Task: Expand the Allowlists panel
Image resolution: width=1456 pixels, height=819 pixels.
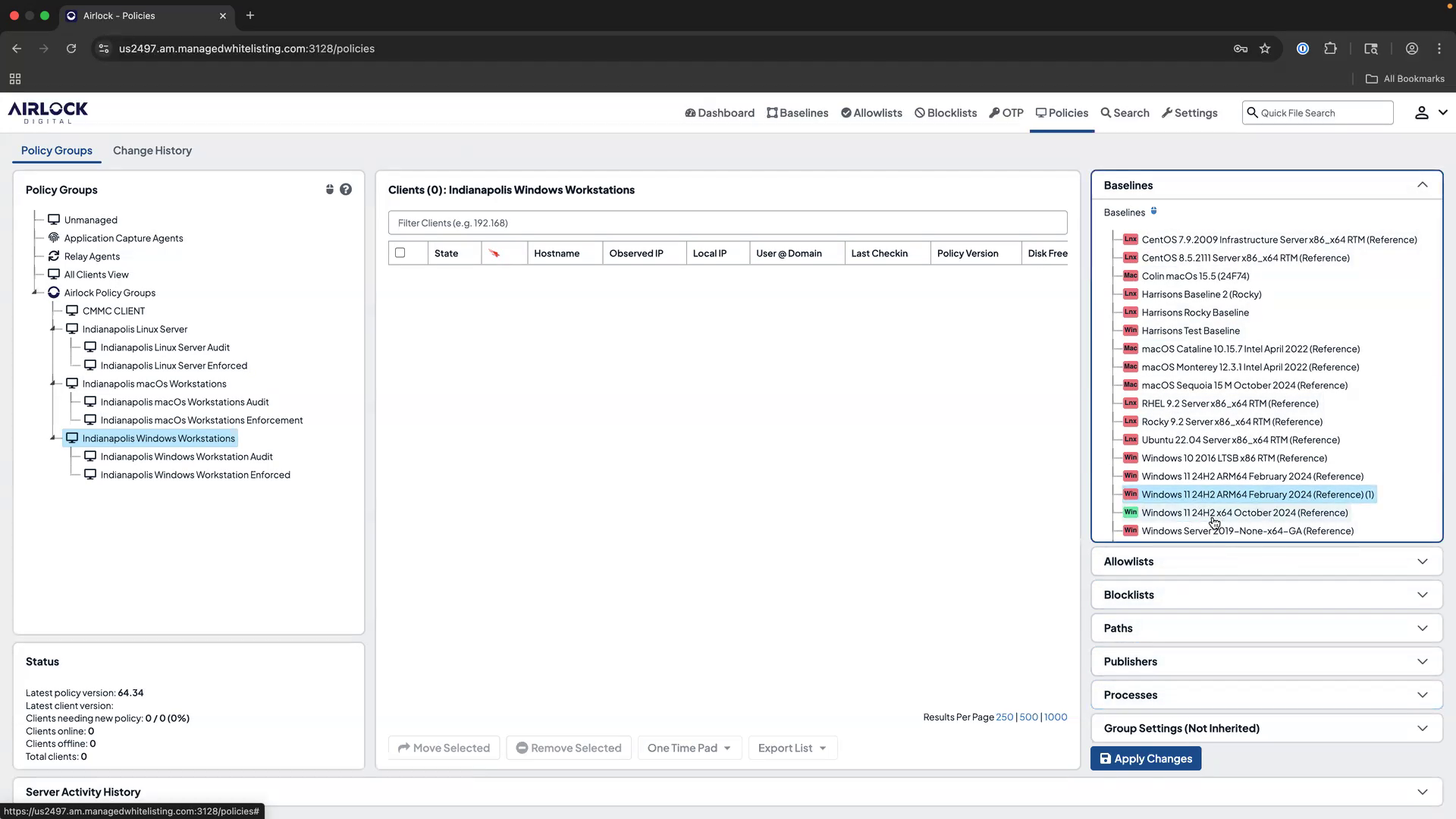Action: click(x=1265, y=561)
